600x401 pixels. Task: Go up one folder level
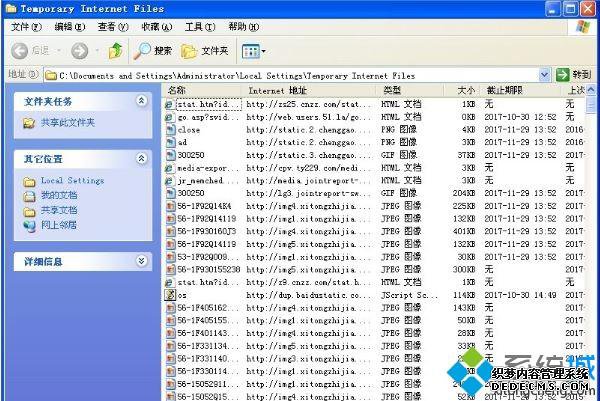(x=116, y=51)
